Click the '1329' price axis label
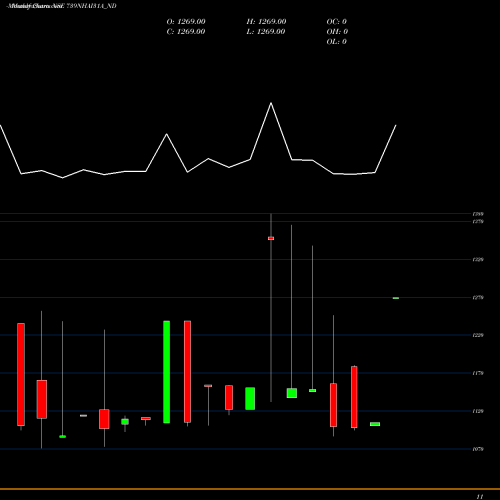Screen dimensions: 500x500 pyautogui.click(x=478, y=260)
